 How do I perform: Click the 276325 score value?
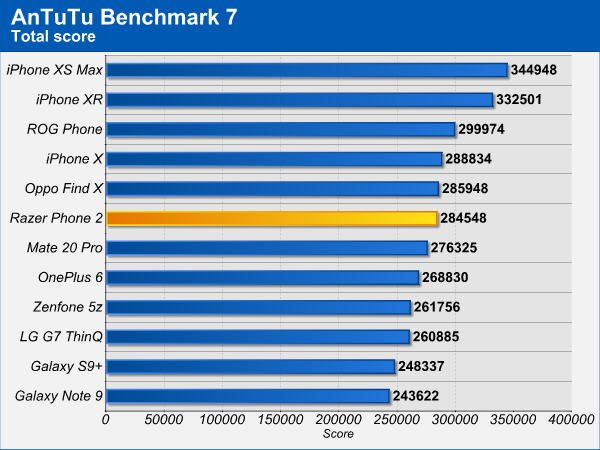coord(454,248)
